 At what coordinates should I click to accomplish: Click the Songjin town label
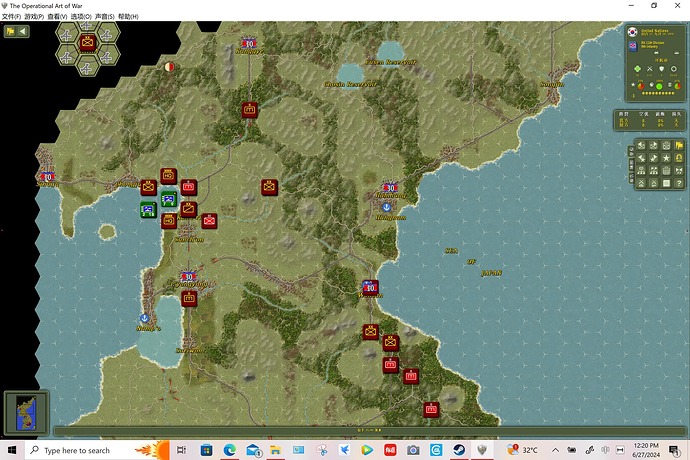click(x=552, y=84)
